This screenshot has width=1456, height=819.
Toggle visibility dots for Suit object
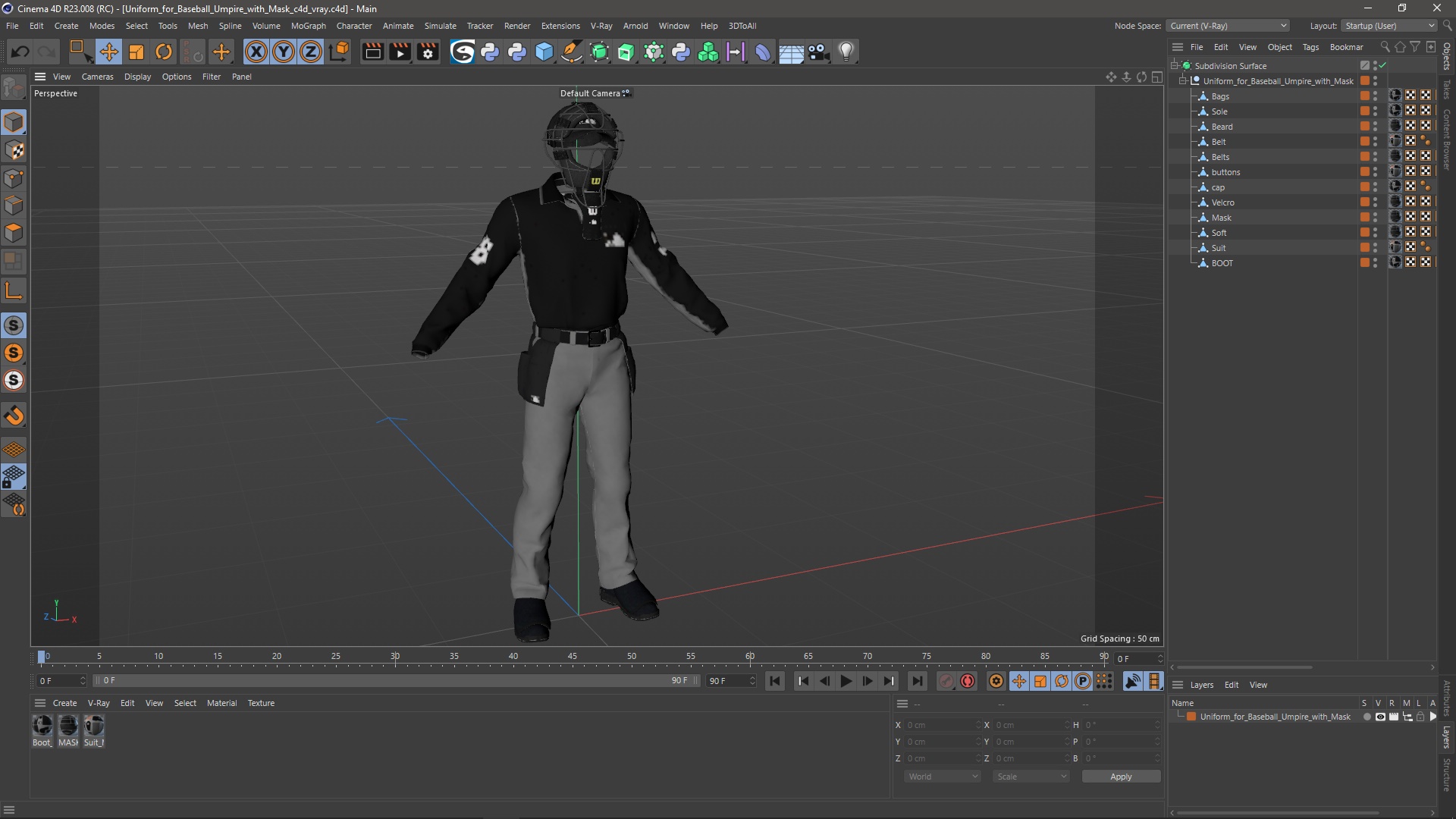(x=1375, y=248)
